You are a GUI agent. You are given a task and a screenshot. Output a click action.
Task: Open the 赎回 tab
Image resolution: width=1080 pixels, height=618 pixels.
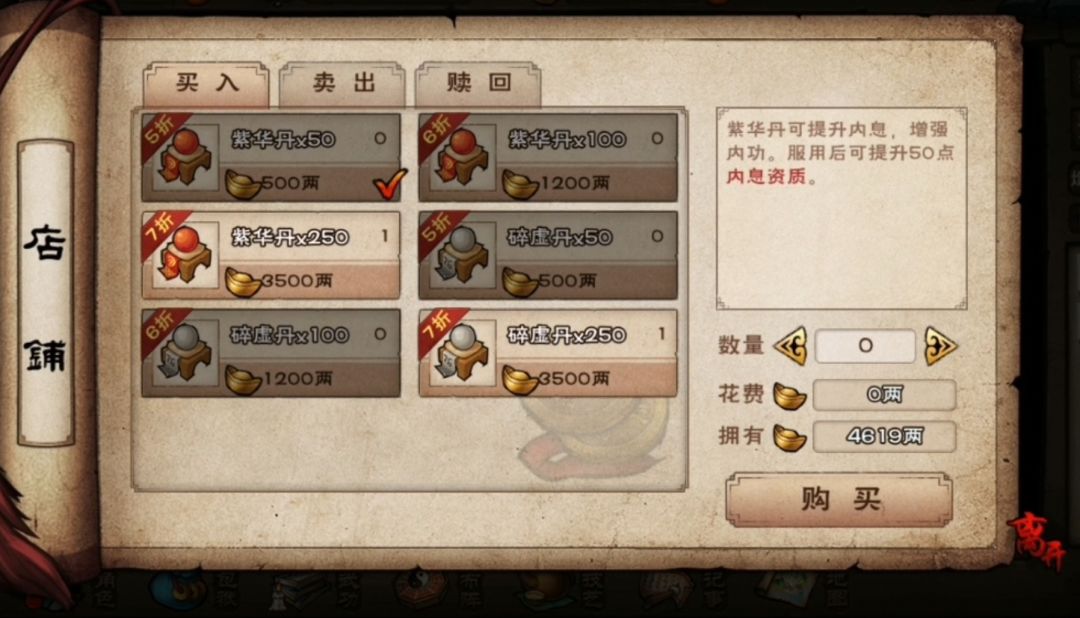pos(478,83)
